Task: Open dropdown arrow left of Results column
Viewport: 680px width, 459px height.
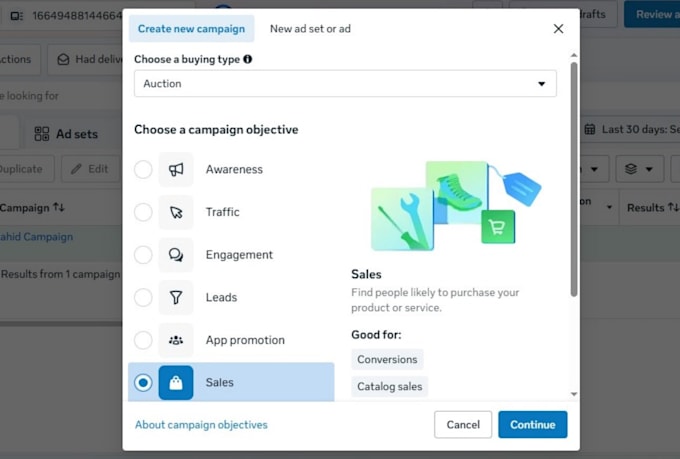Action: click(x=609, y=207)
